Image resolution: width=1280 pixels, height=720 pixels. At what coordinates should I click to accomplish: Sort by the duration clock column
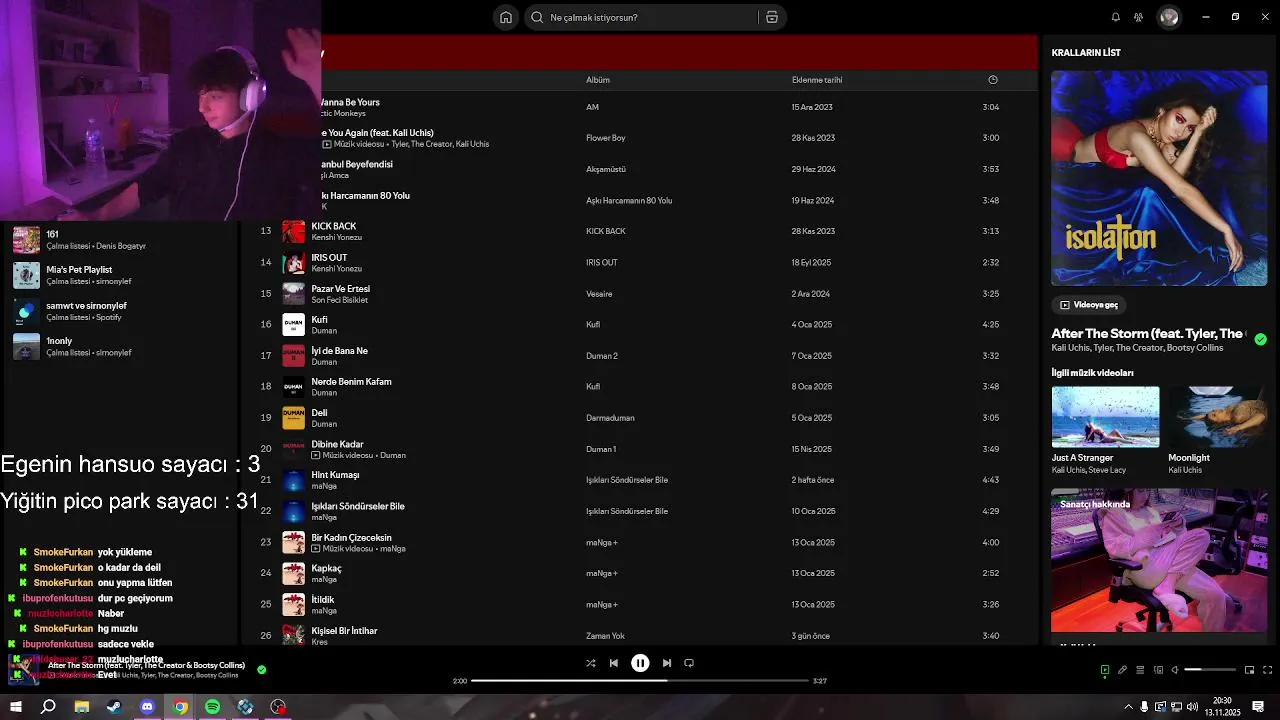point(993,80)
